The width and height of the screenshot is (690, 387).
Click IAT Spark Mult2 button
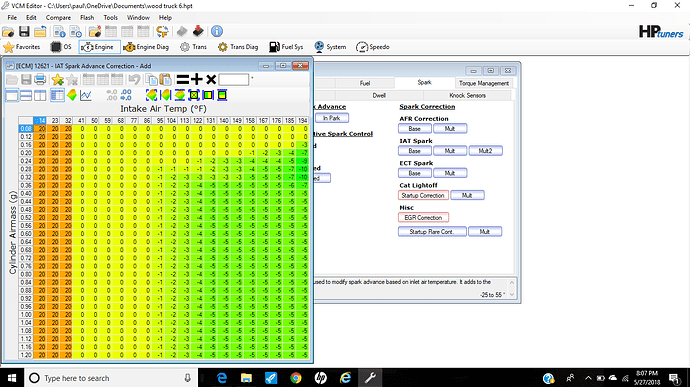click(x=485, y=151)
